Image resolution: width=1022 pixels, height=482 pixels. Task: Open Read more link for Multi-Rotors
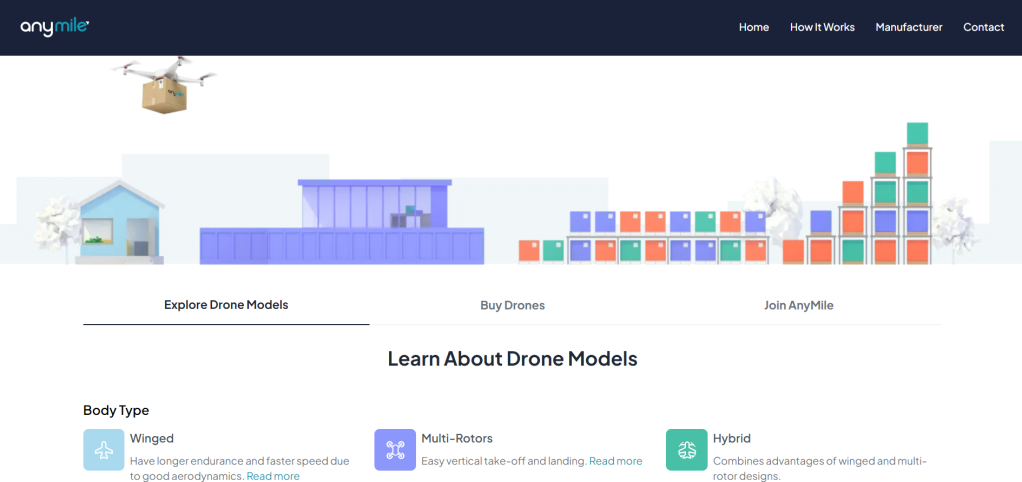pos(615,461)
